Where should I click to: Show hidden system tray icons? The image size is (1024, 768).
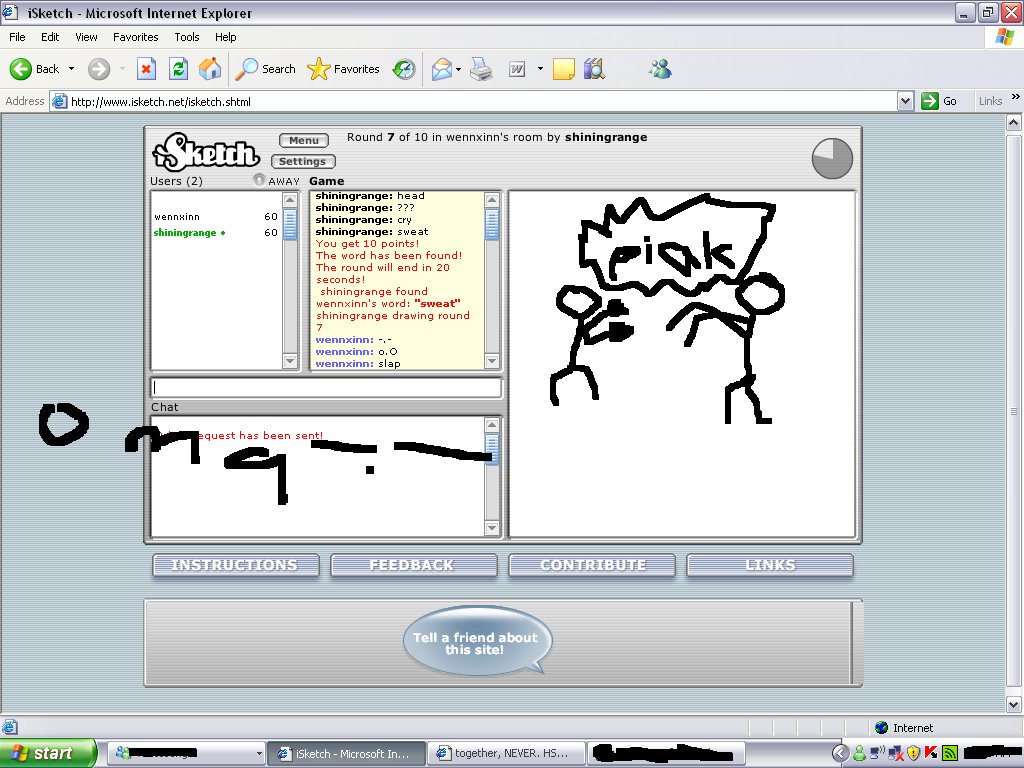(x=840, y=753)
